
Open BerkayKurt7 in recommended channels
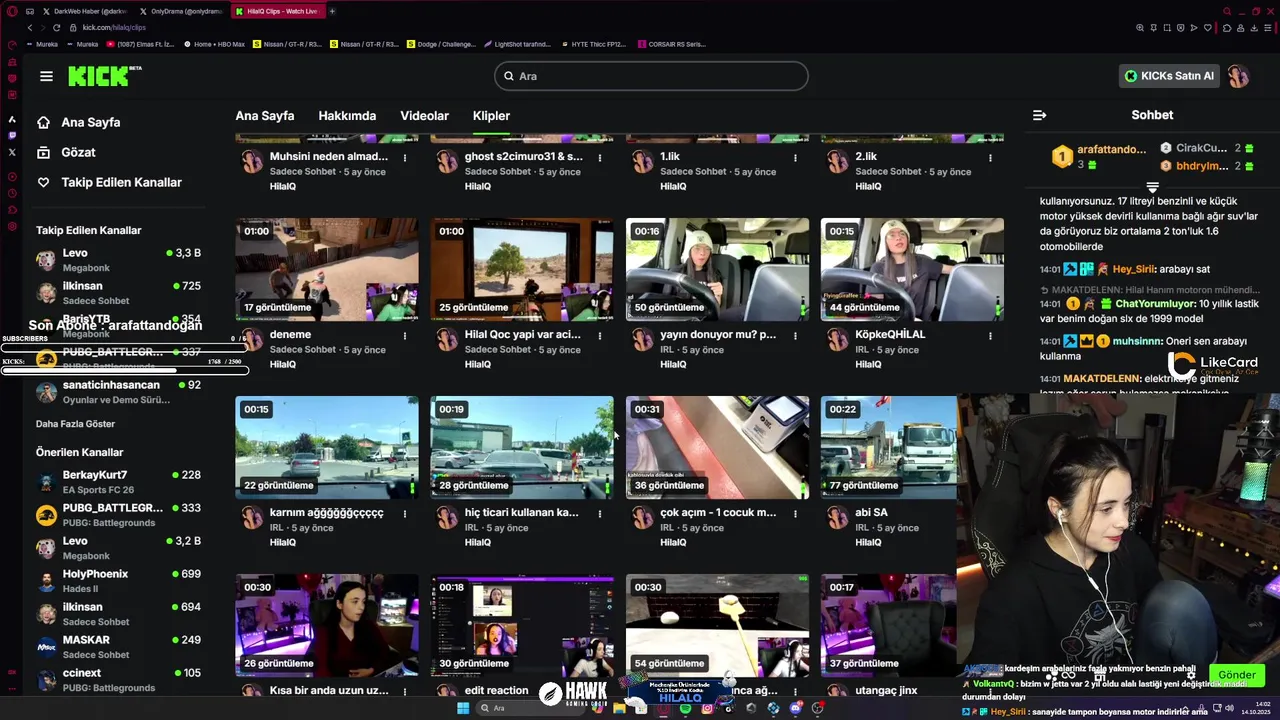pos(118,482)
